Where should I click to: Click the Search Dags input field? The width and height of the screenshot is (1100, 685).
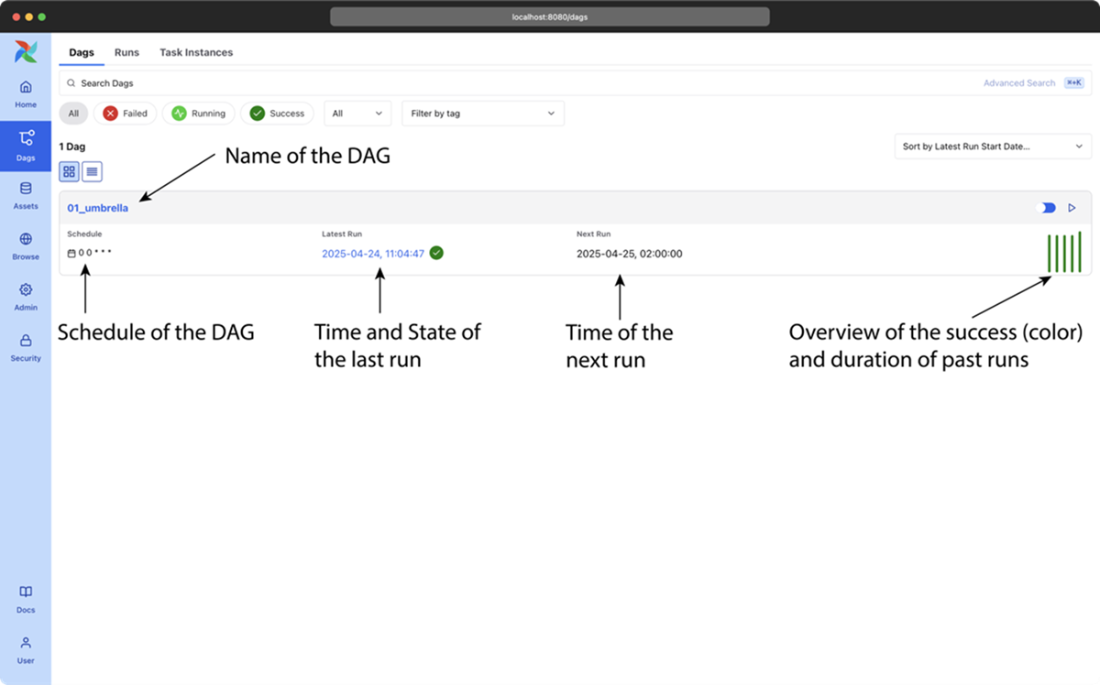click(500, 83)
